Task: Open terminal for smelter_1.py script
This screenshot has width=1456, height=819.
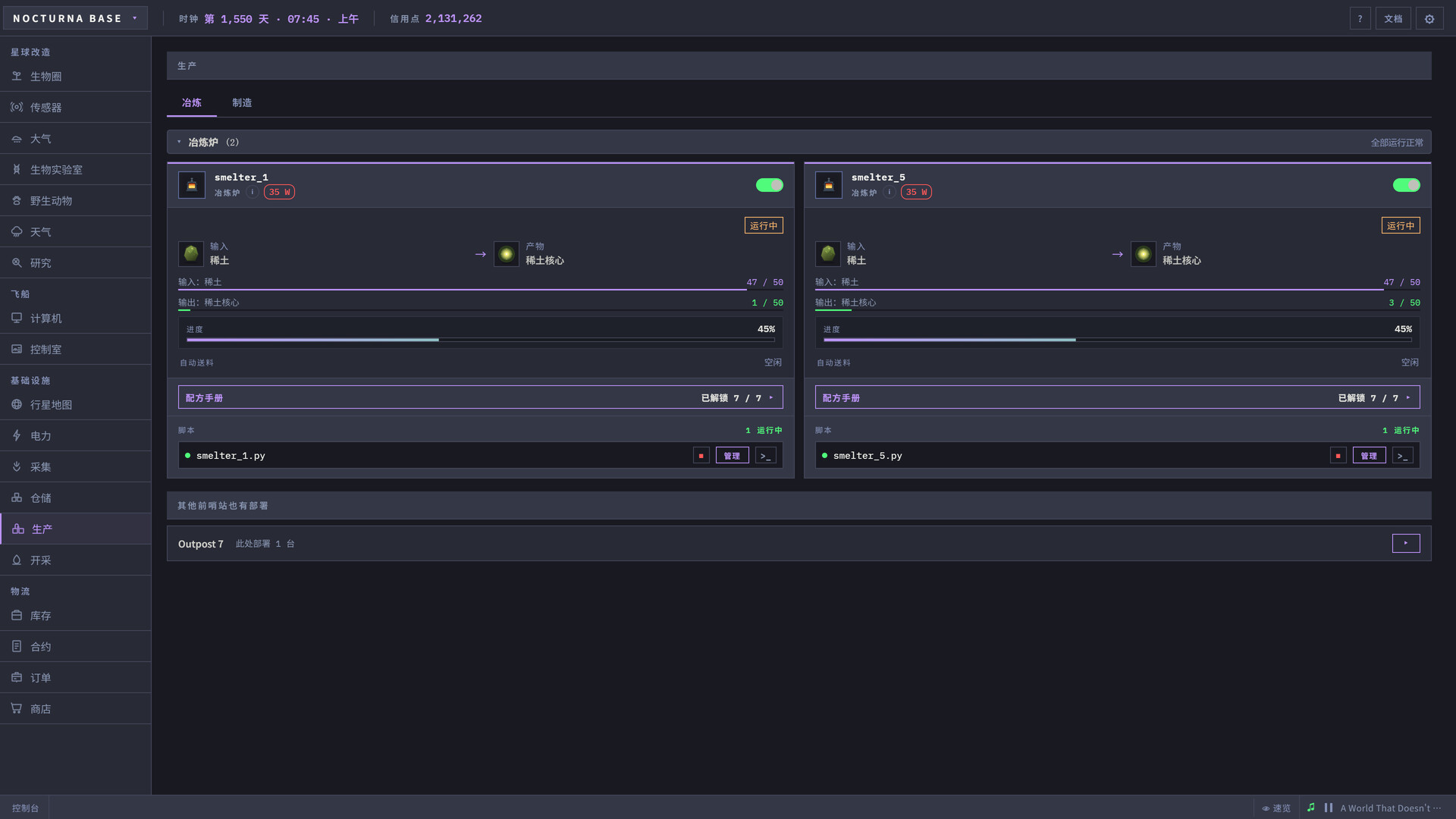Action: click(765, 456)
